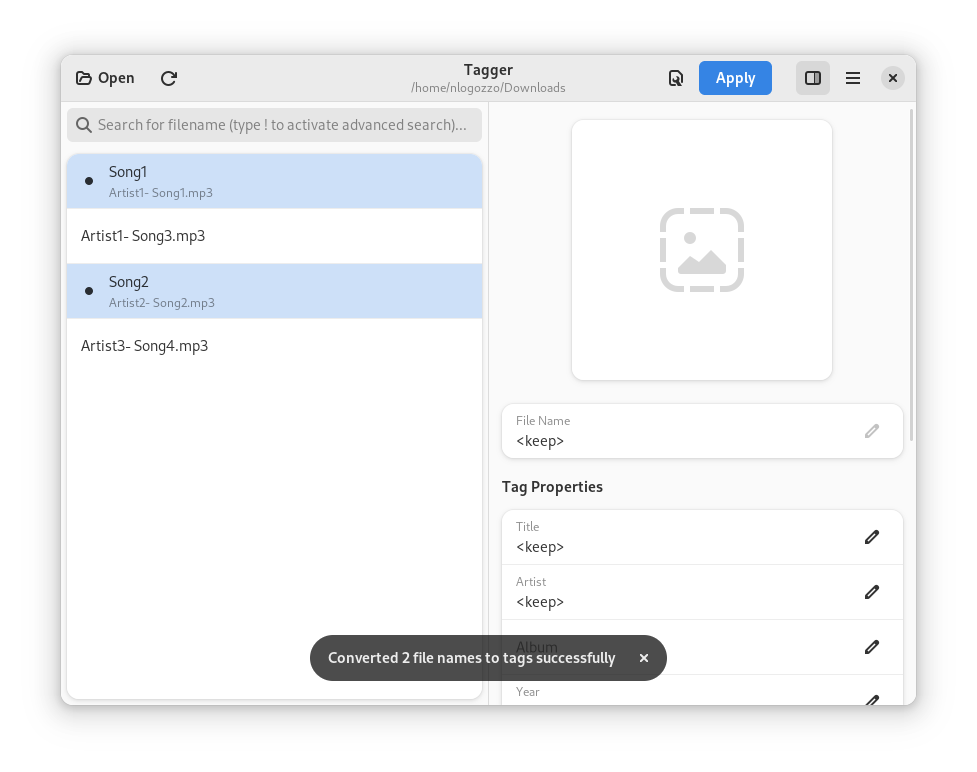Select the Artist1- Song3.mp3 row
The image size is (977, 772).
tap(275, 236)
